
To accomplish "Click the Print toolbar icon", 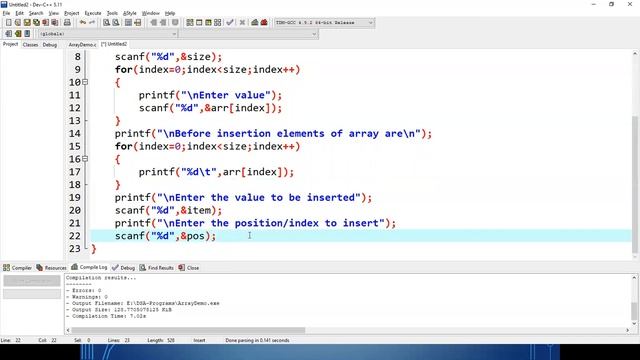I will tap(67, 22).
